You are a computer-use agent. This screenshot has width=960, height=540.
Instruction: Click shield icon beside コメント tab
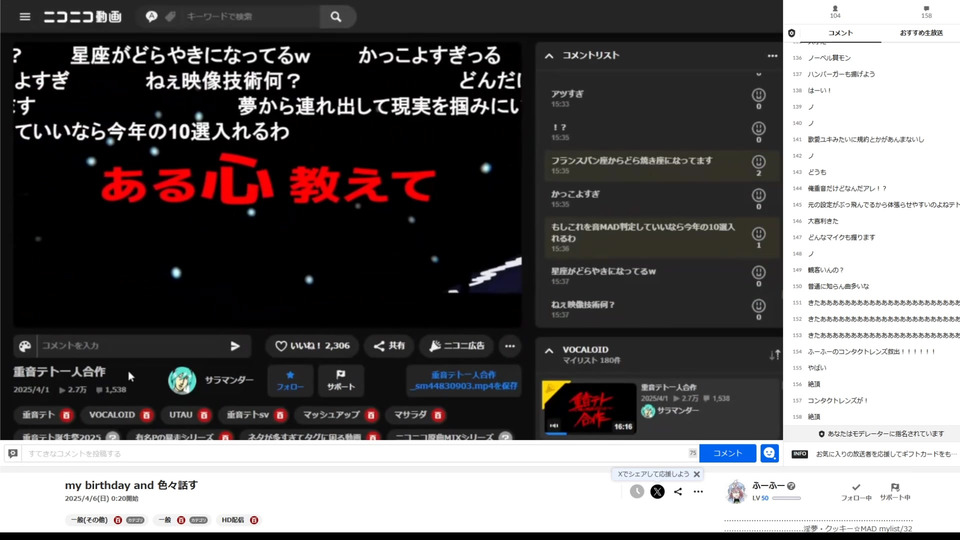point(792,33)
